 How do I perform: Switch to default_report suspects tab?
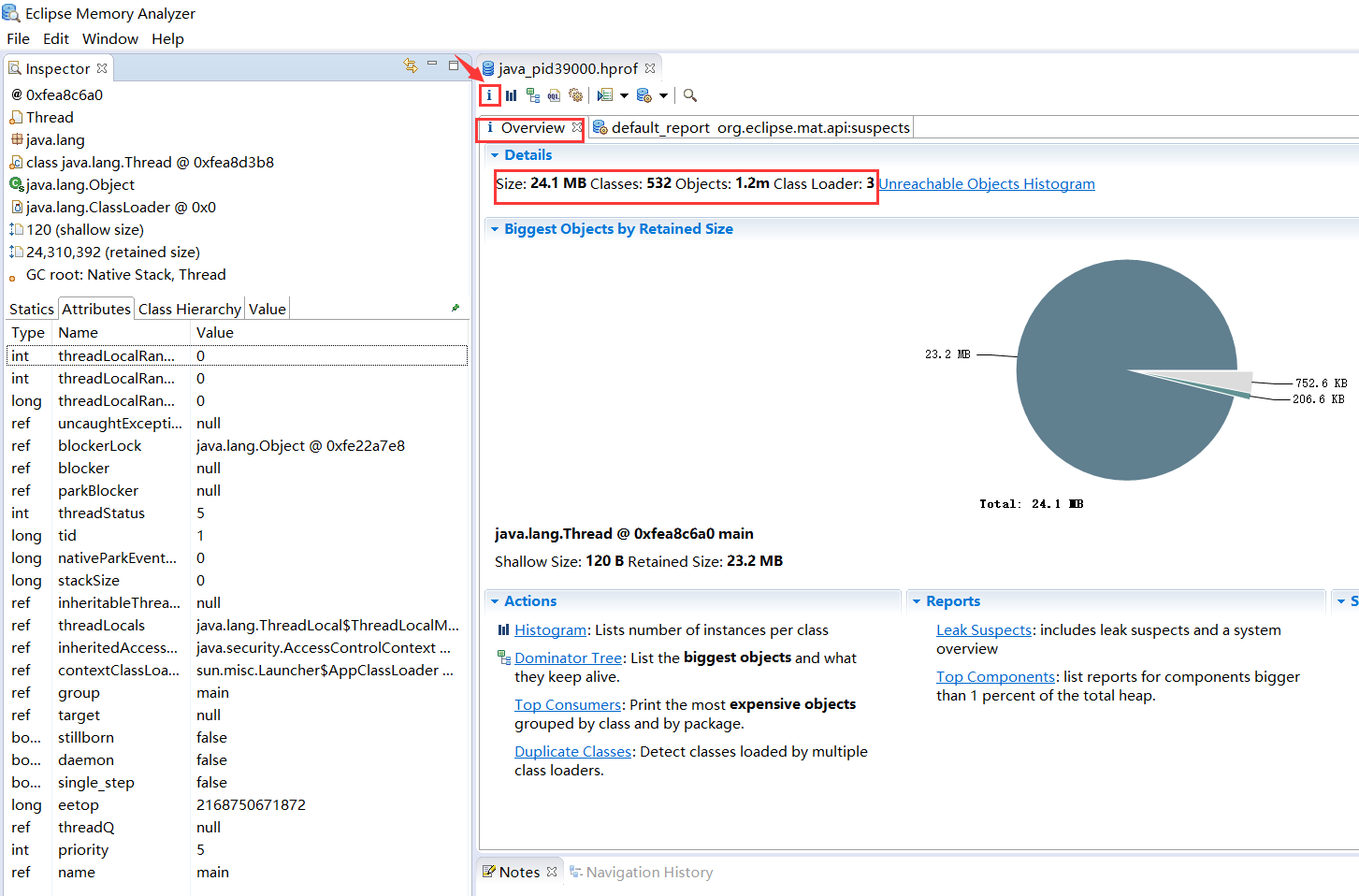(751, 127)
